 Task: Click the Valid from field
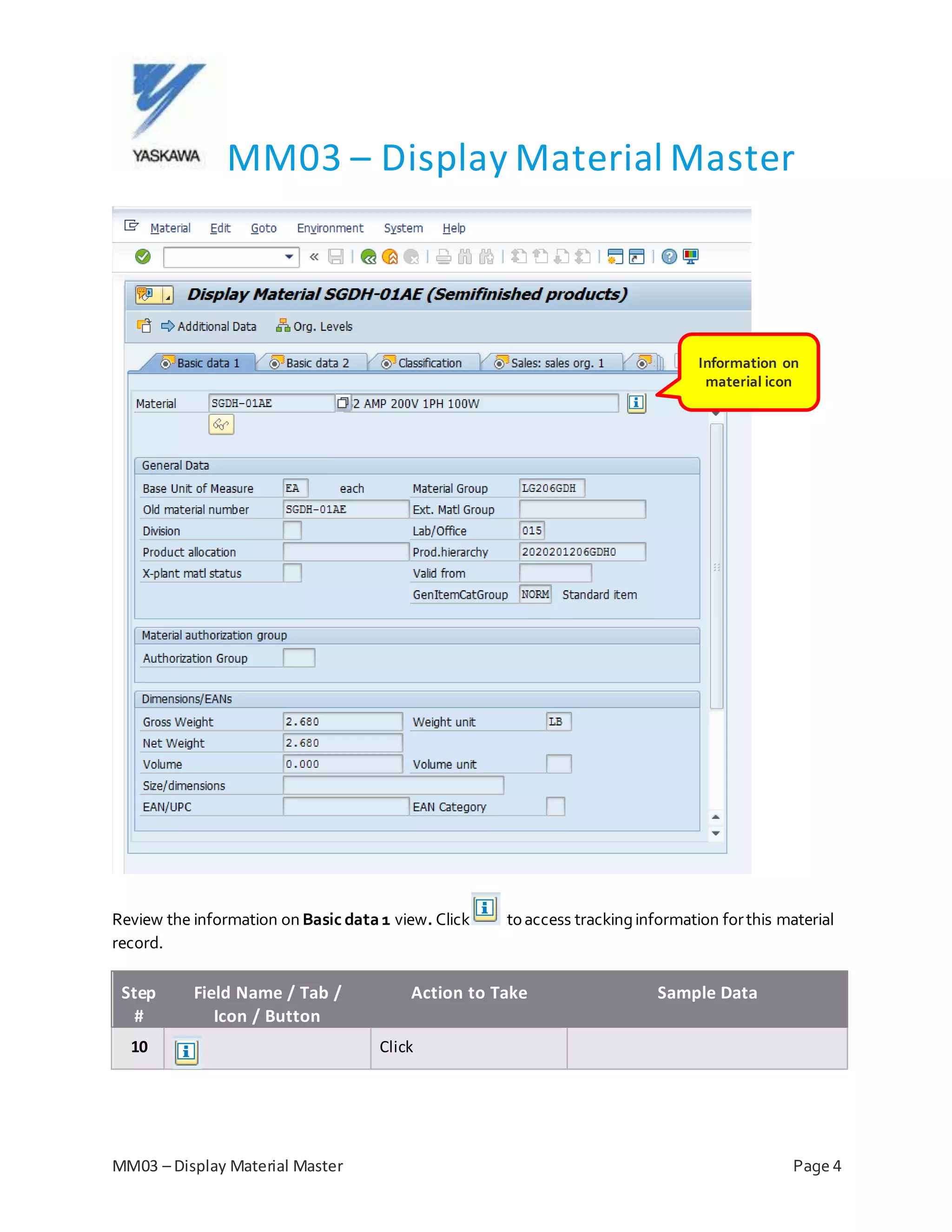[555, 573]
